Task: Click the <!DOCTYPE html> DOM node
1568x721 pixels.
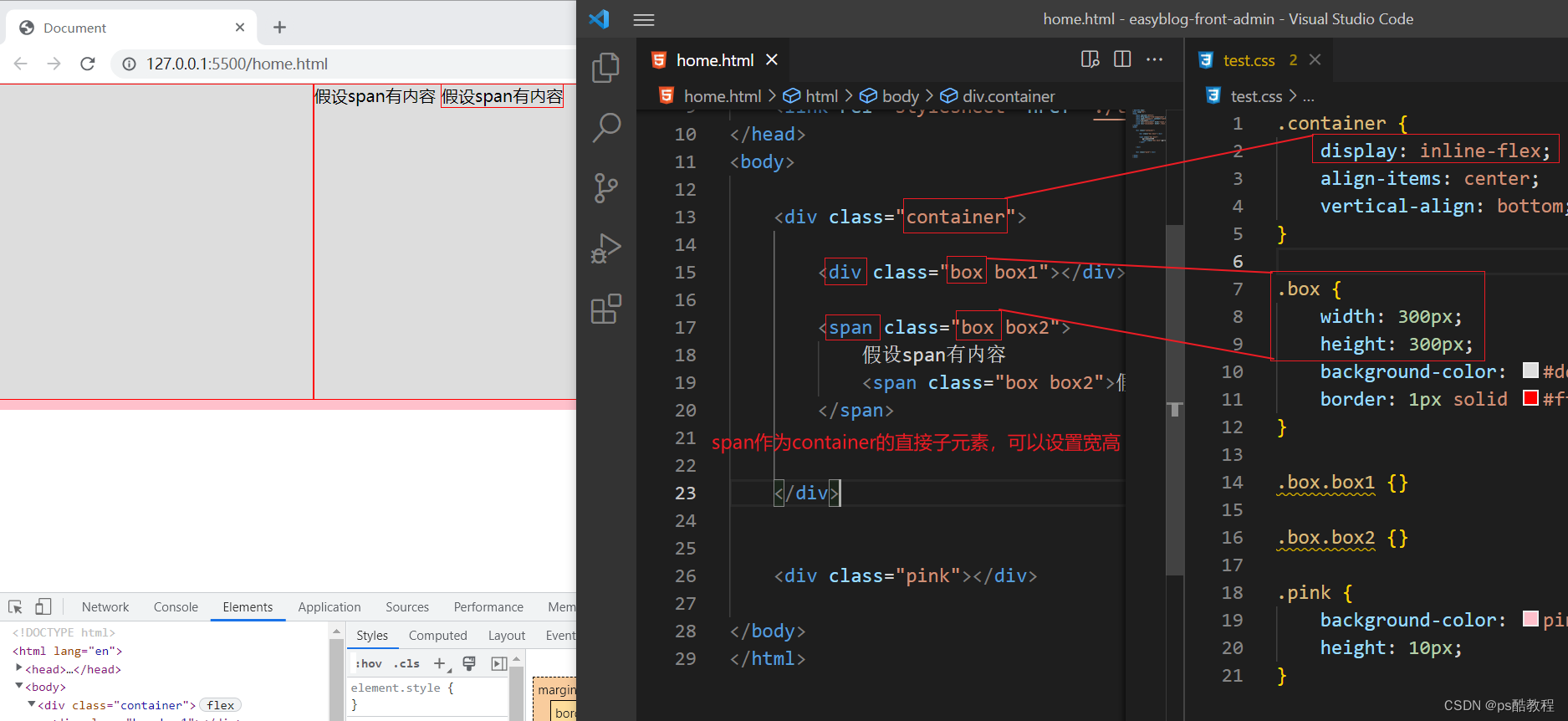Action: point(64,632)
